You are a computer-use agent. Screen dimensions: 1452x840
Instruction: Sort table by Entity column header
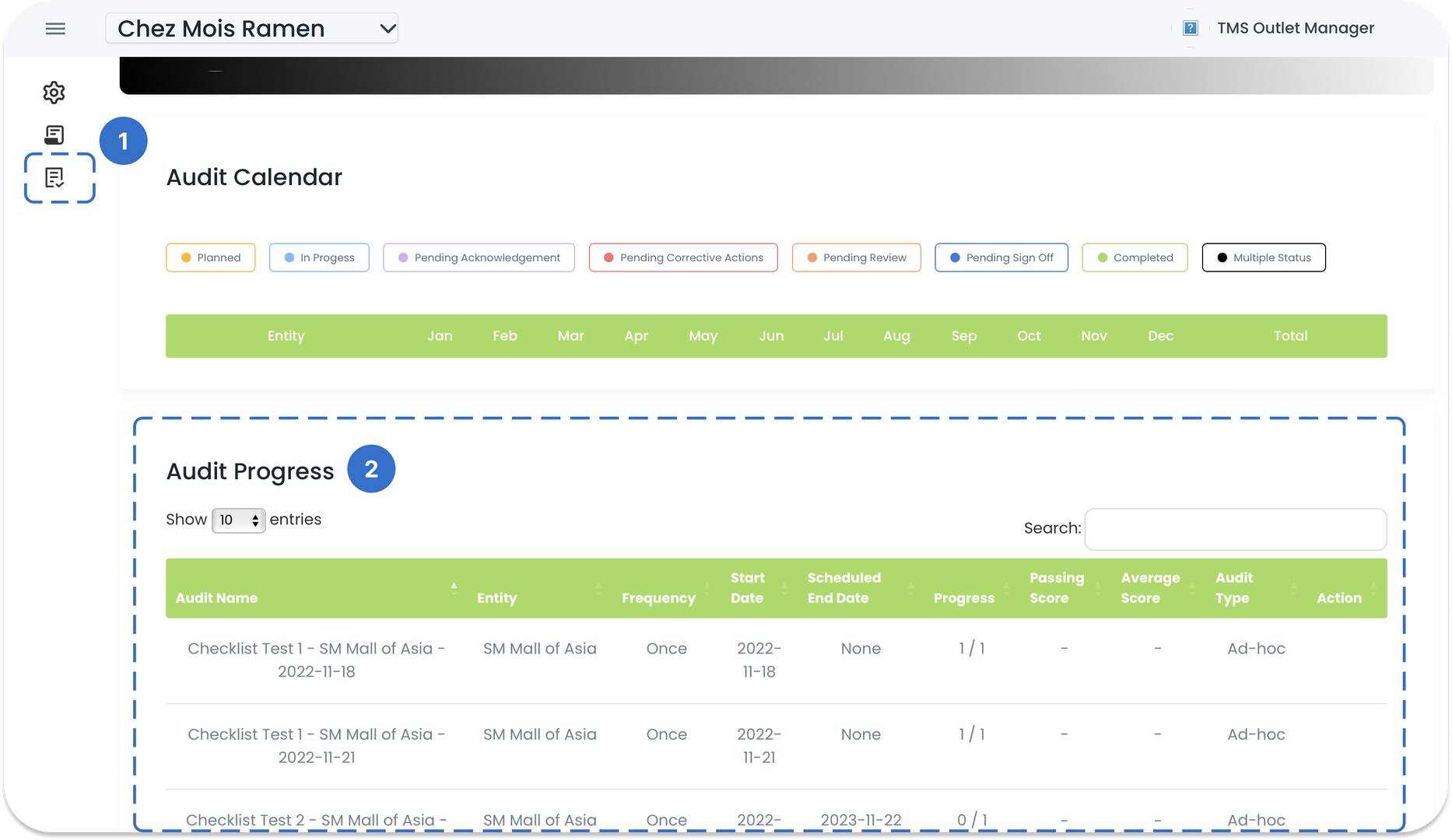[496, 597]
